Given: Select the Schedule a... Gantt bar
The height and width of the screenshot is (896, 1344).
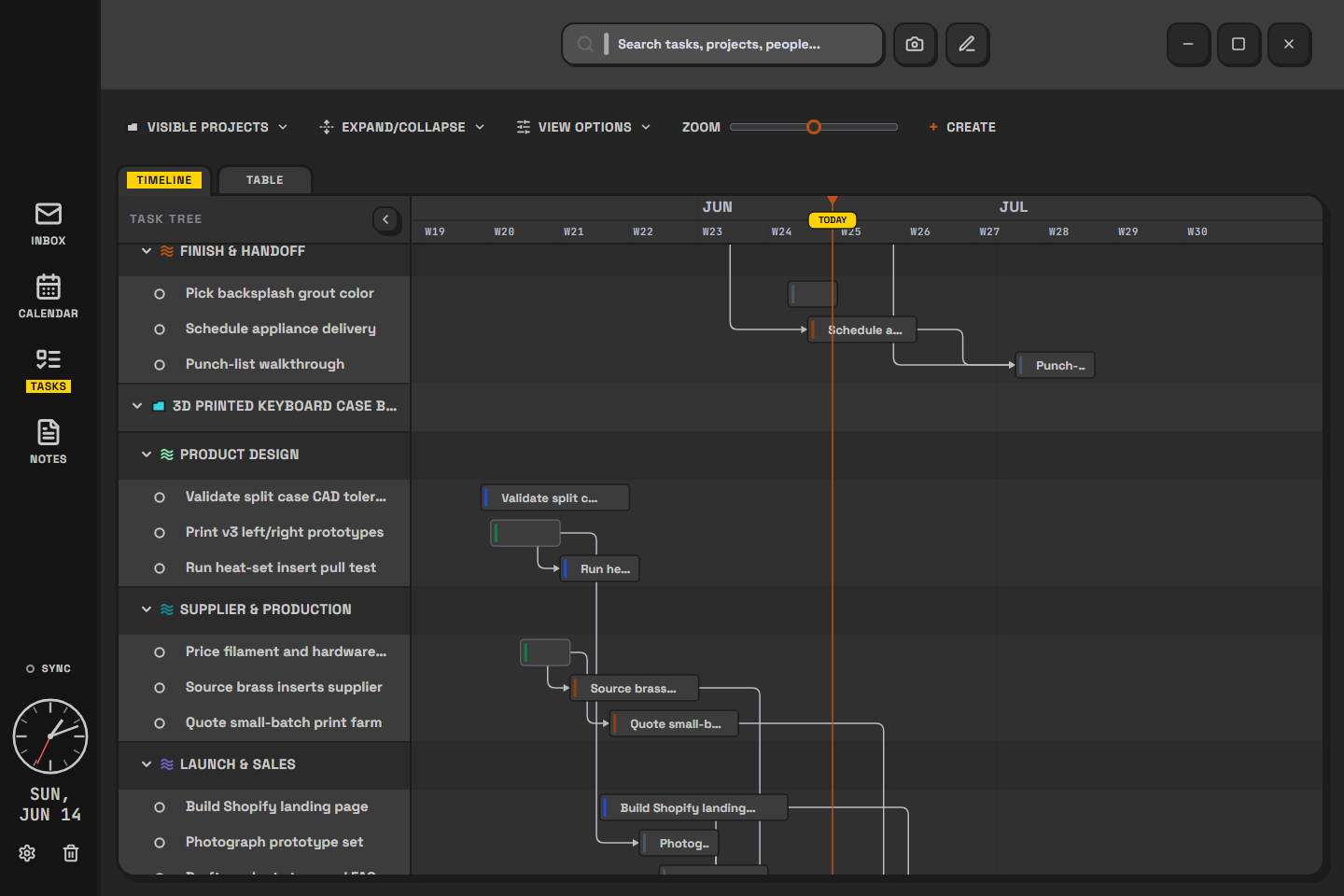Looking at the screenshot, I should [862, 329].
